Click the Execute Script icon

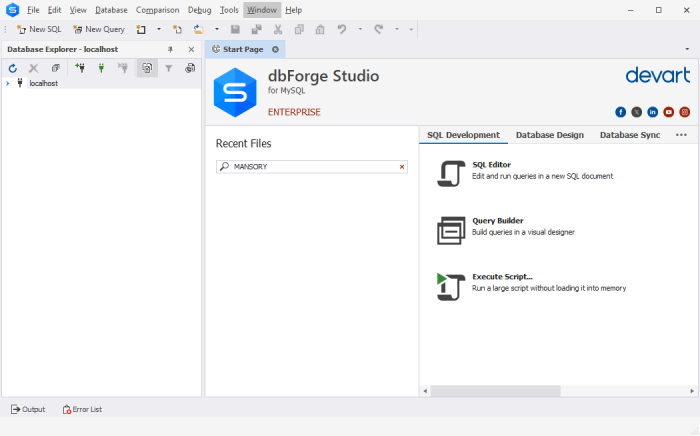(448, 286)
